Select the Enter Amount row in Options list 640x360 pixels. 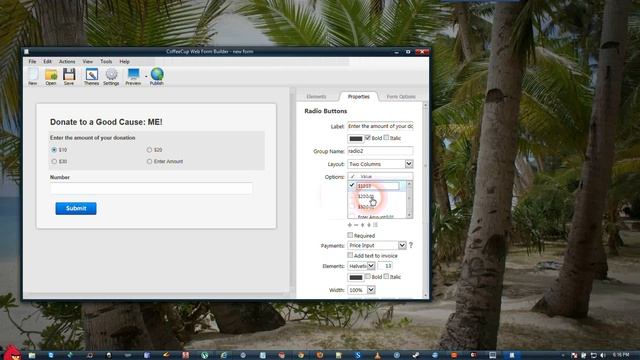[x=377, y=216]
